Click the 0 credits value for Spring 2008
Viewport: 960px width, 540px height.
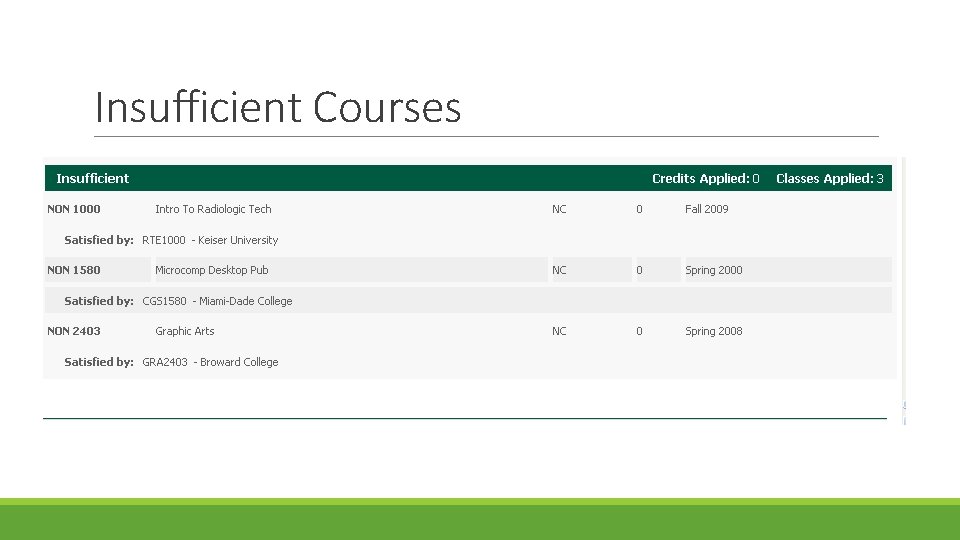click(x=639, y=331)
